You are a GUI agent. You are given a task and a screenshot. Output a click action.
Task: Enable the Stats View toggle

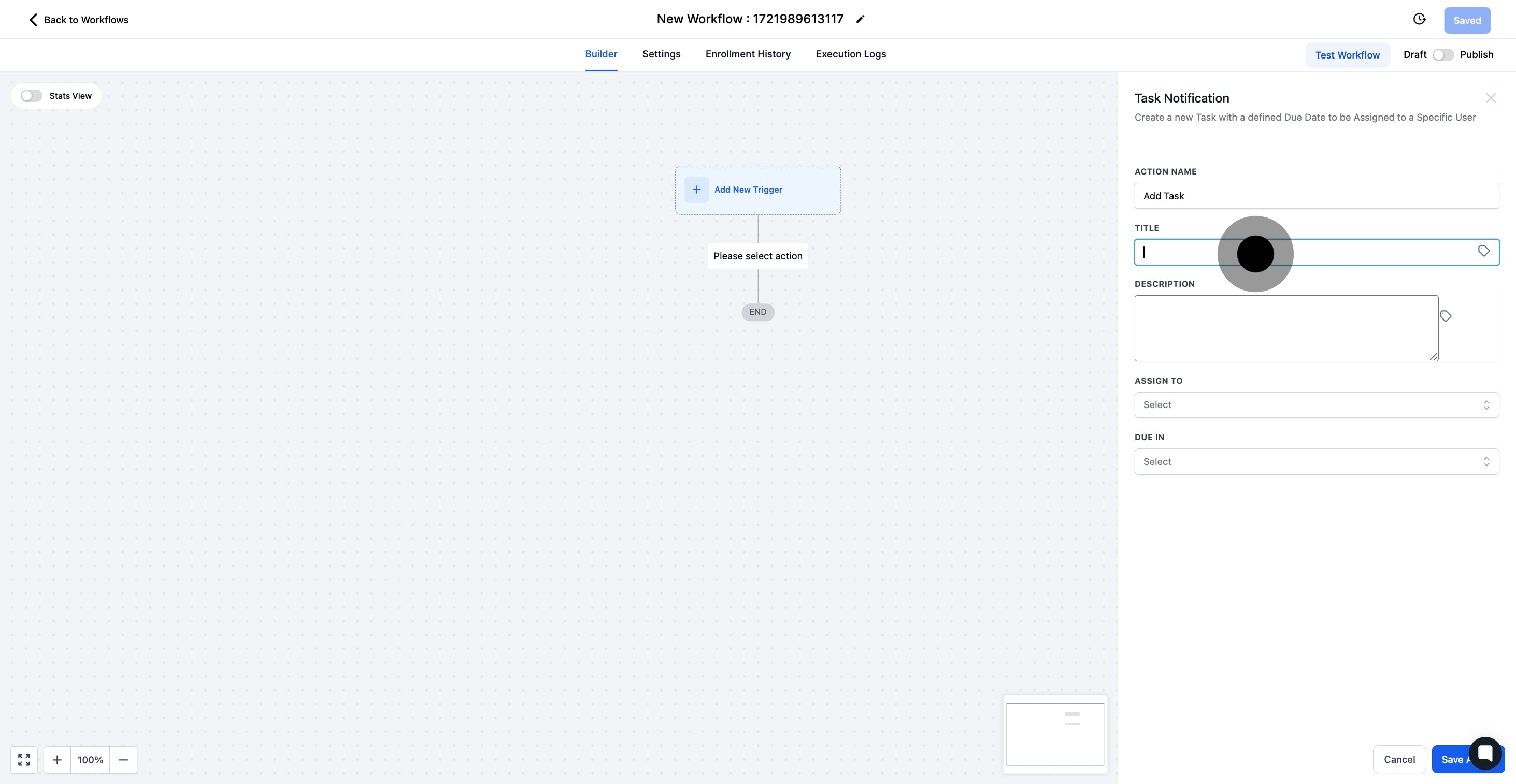31,96
